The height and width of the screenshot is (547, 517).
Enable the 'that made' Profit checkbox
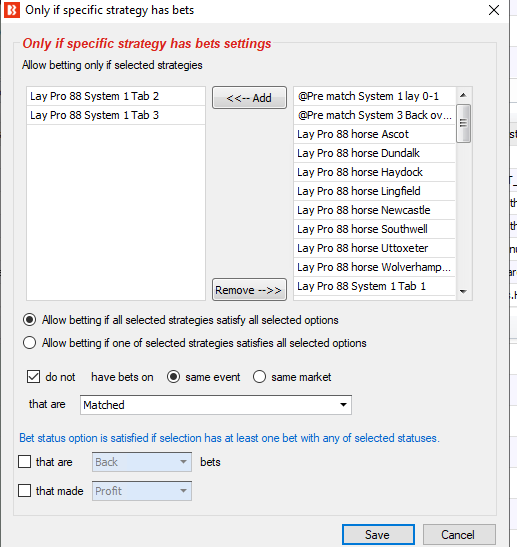coord(24,491)
